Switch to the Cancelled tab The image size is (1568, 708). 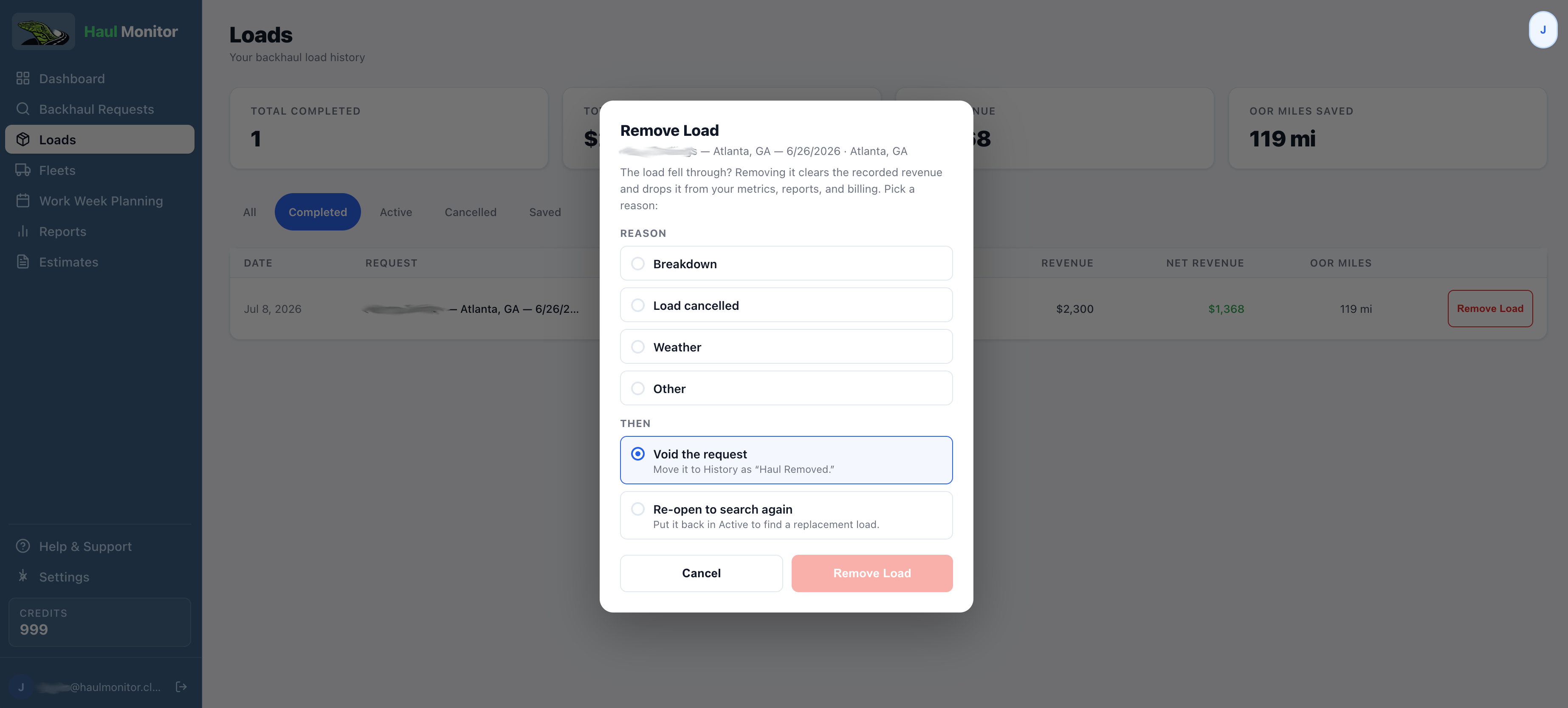point(470,212)
